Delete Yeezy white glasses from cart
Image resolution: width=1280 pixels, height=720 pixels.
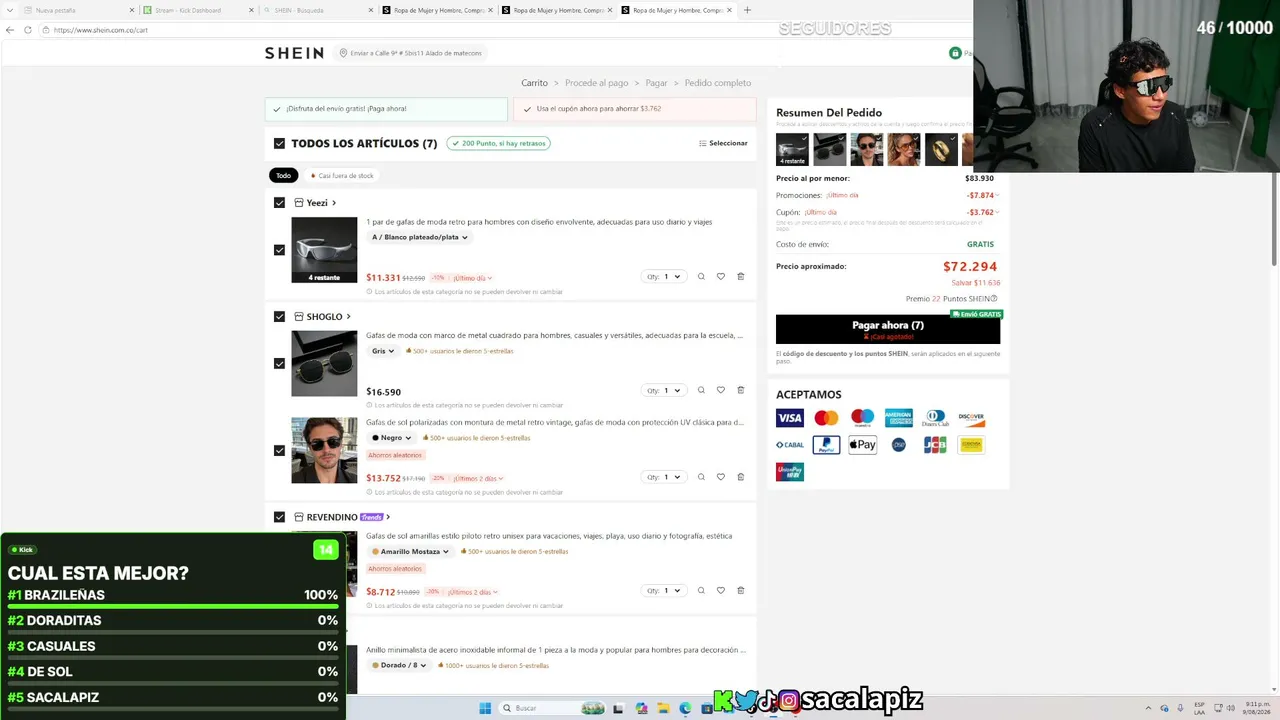pyautogui.click(x=740, y=277)
